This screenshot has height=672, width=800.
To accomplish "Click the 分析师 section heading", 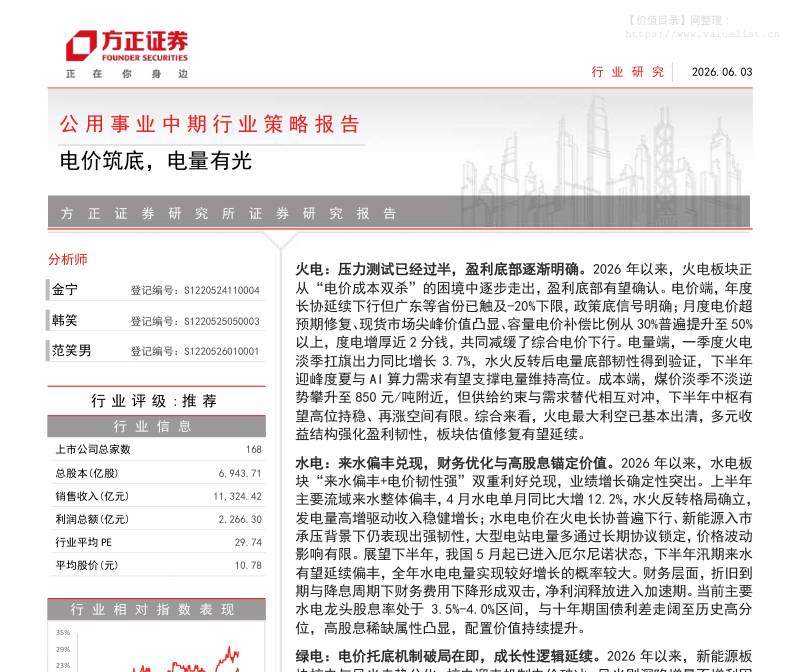I will pos(68,259).
